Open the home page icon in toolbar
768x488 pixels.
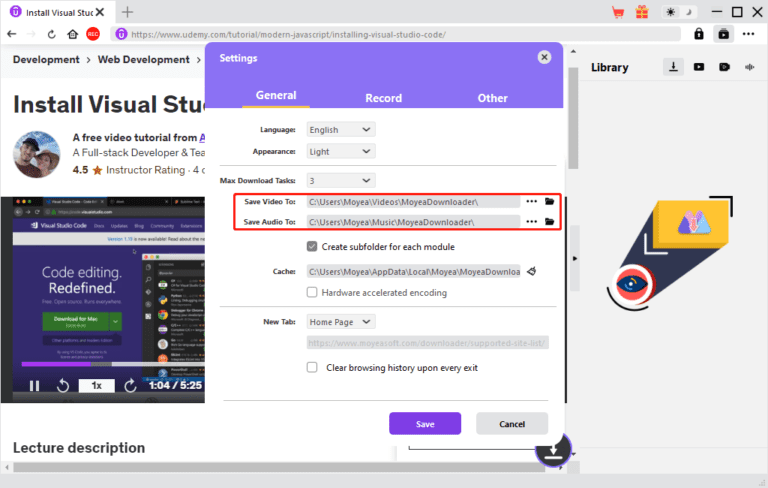(x=73, y=34)
